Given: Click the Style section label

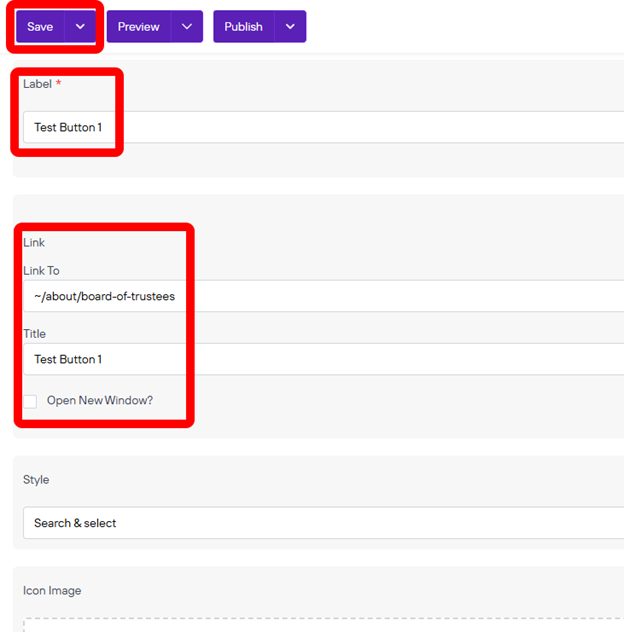Looking at the screenshot, I should [x=36, y=480].
